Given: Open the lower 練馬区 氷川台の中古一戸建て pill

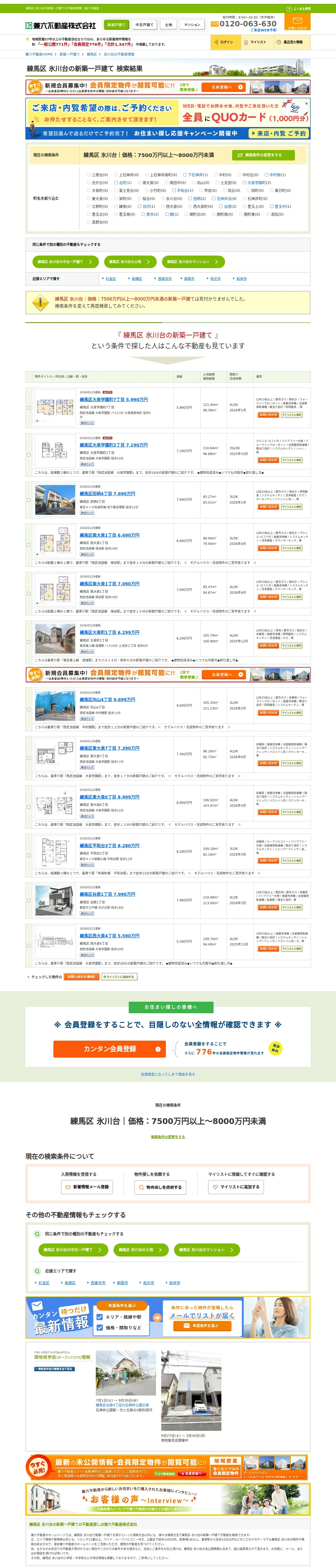Looking at the screenshot, I should coord(73,1250).
